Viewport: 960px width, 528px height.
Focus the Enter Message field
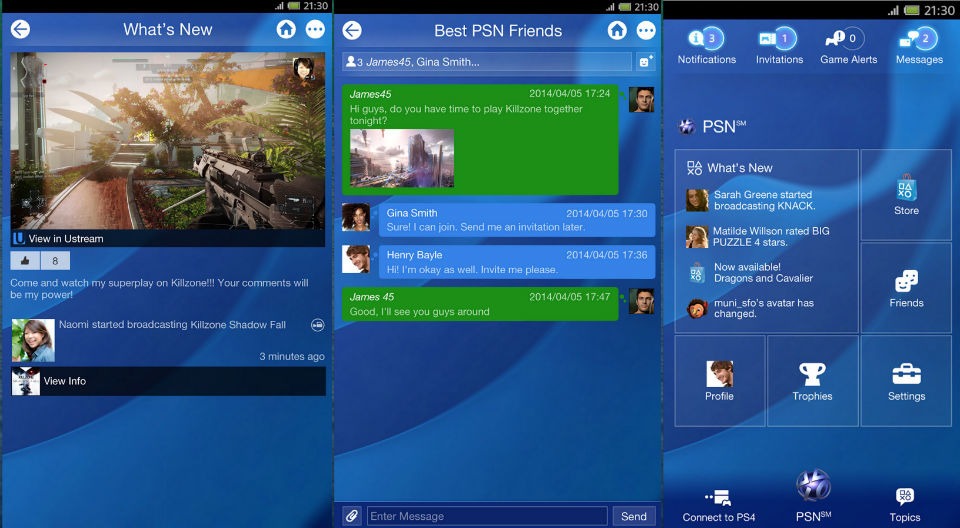[487, 516]
